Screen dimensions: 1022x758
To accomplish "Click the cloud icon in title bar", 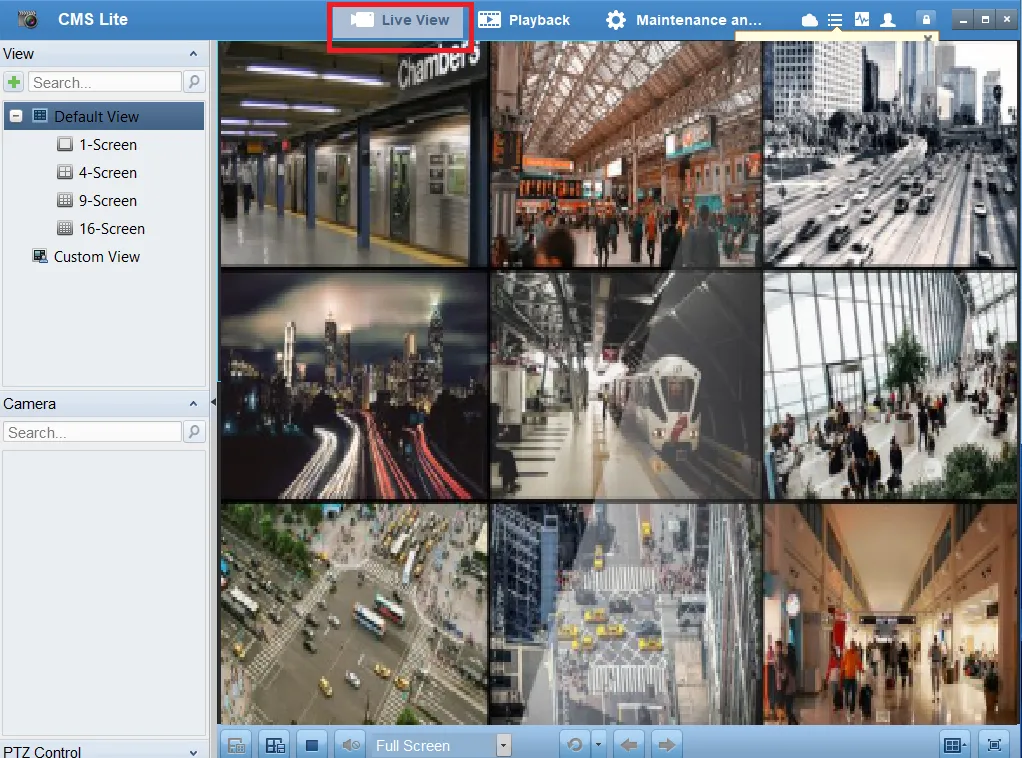I will (810, 20).
